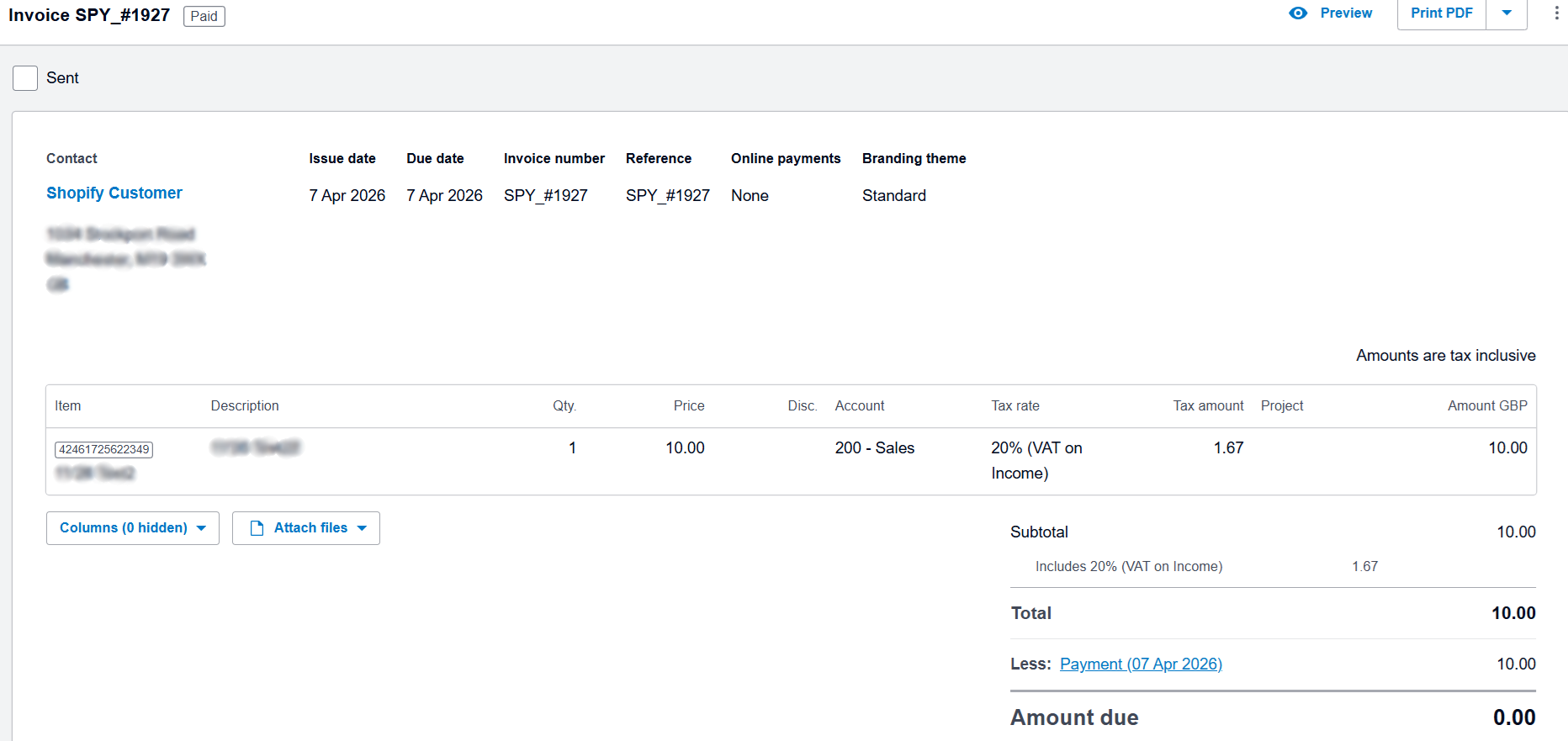1568x741 pixels.
Task: Open the Shopify Customer contact link
Action: click(x=114, y=193)
